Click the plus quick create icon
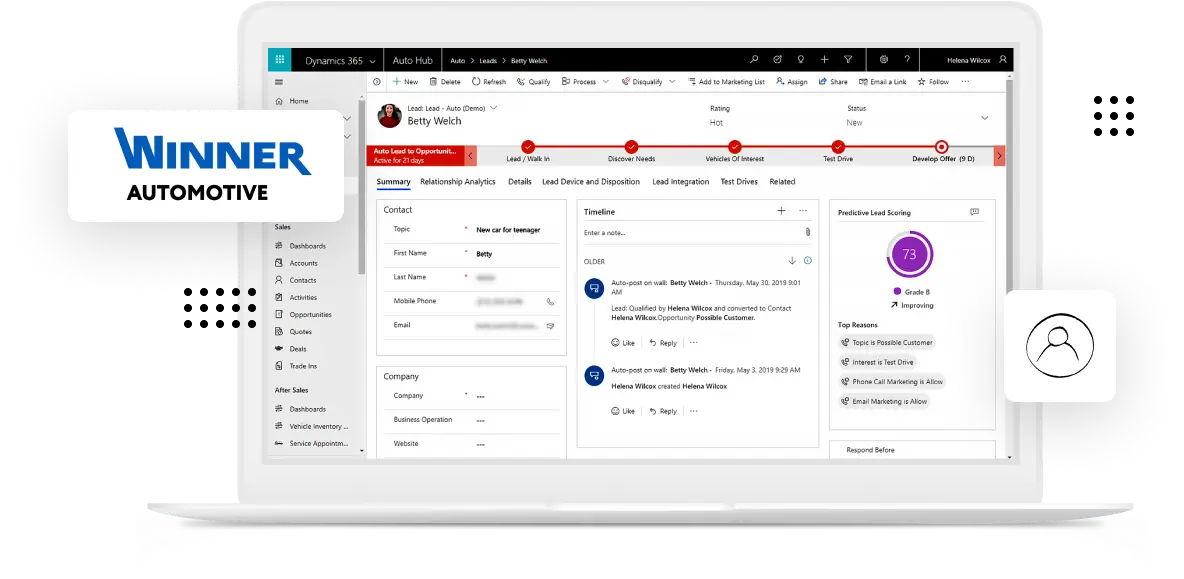 825,60
